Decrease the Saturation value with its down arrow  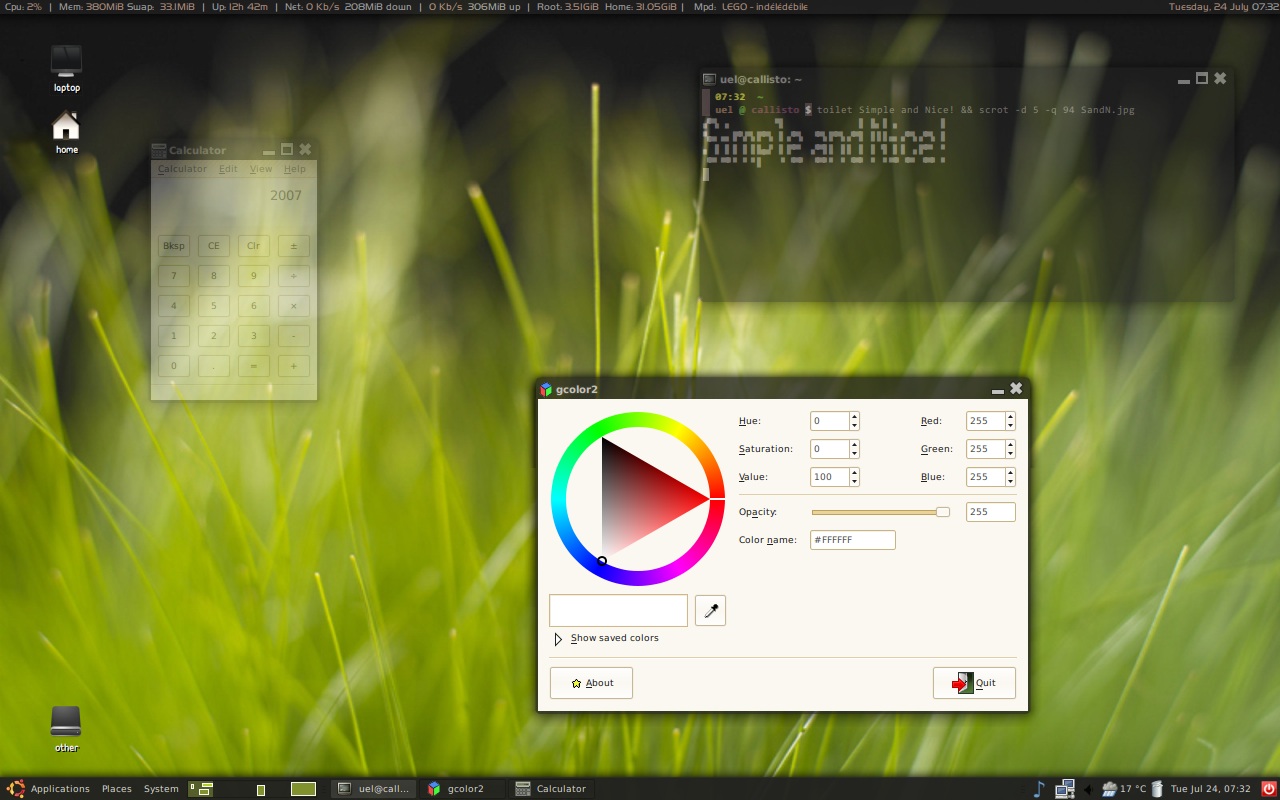pos(854,454)
